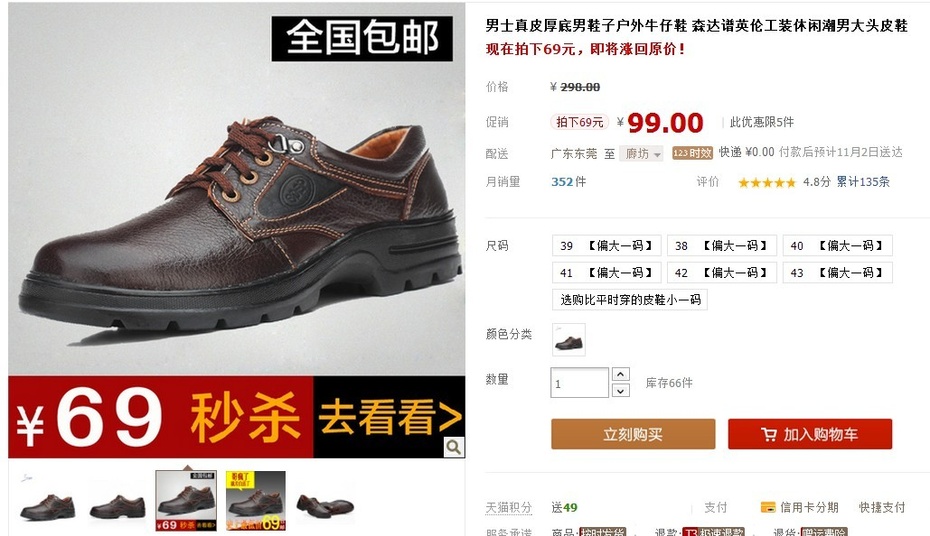Choose the 选购比平时穿的皮鞋小一码 option
This screenshot has width=930, height=536.
(x=630, y=300)
